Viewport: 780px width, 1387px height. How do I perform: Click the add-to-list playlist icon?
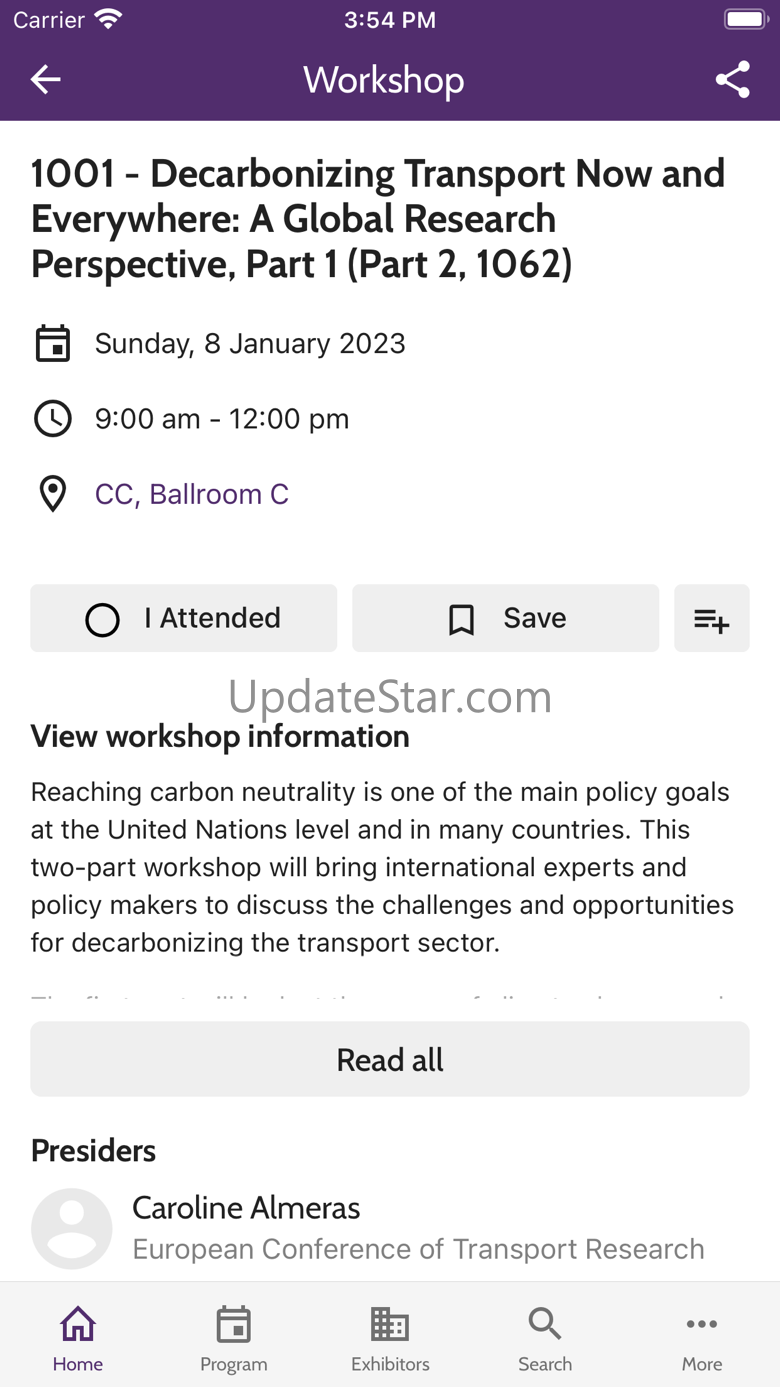[x=712, y=618]
